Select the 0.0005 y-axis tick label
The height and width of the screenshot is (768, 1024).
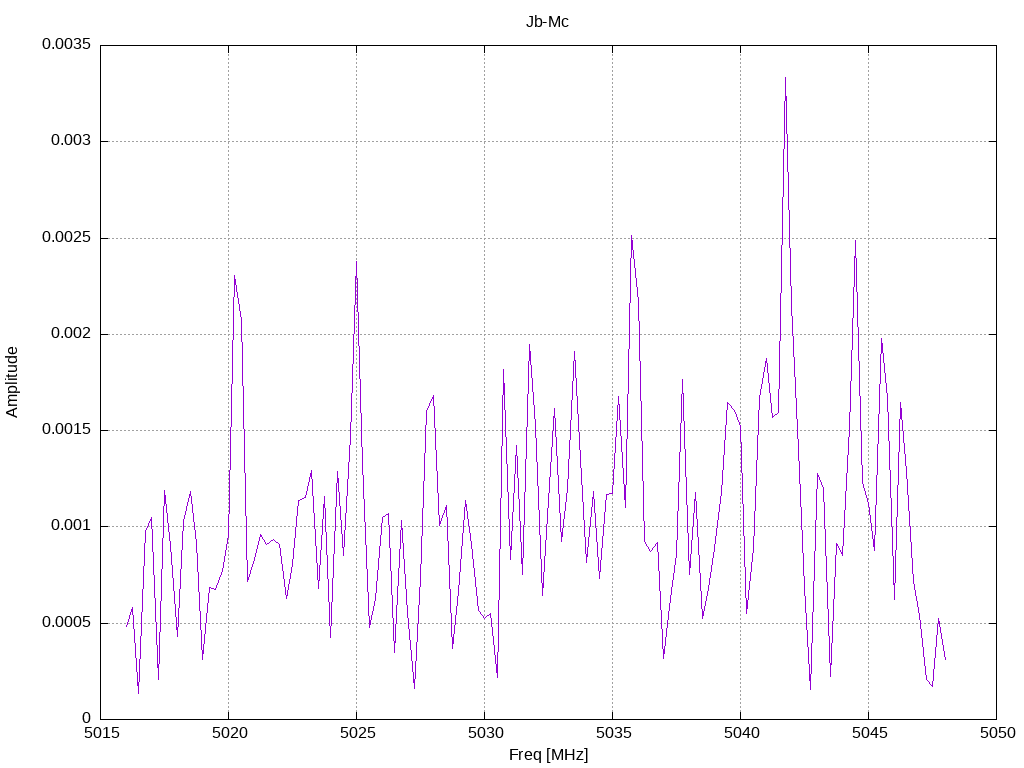coord(67,622)
